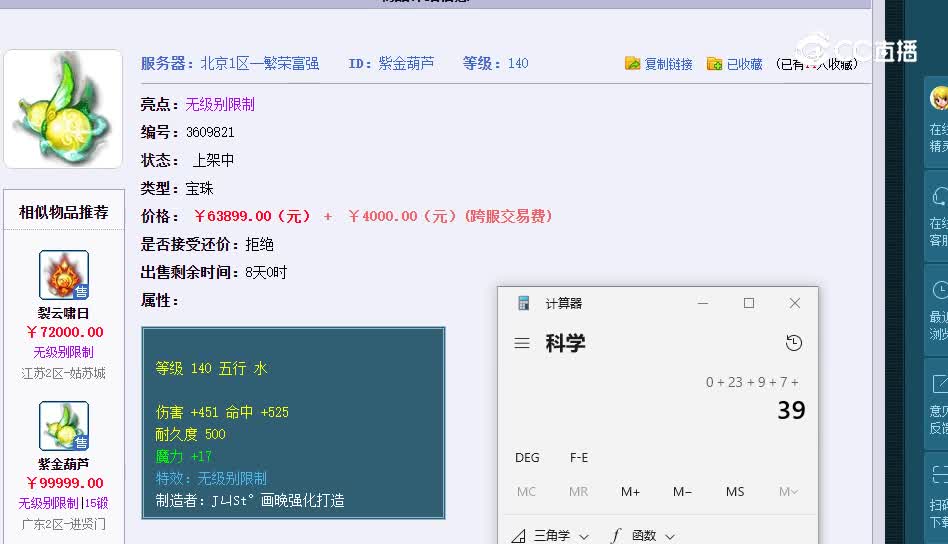Click the 魔力 +17 attribute line

tap(184, 456)
